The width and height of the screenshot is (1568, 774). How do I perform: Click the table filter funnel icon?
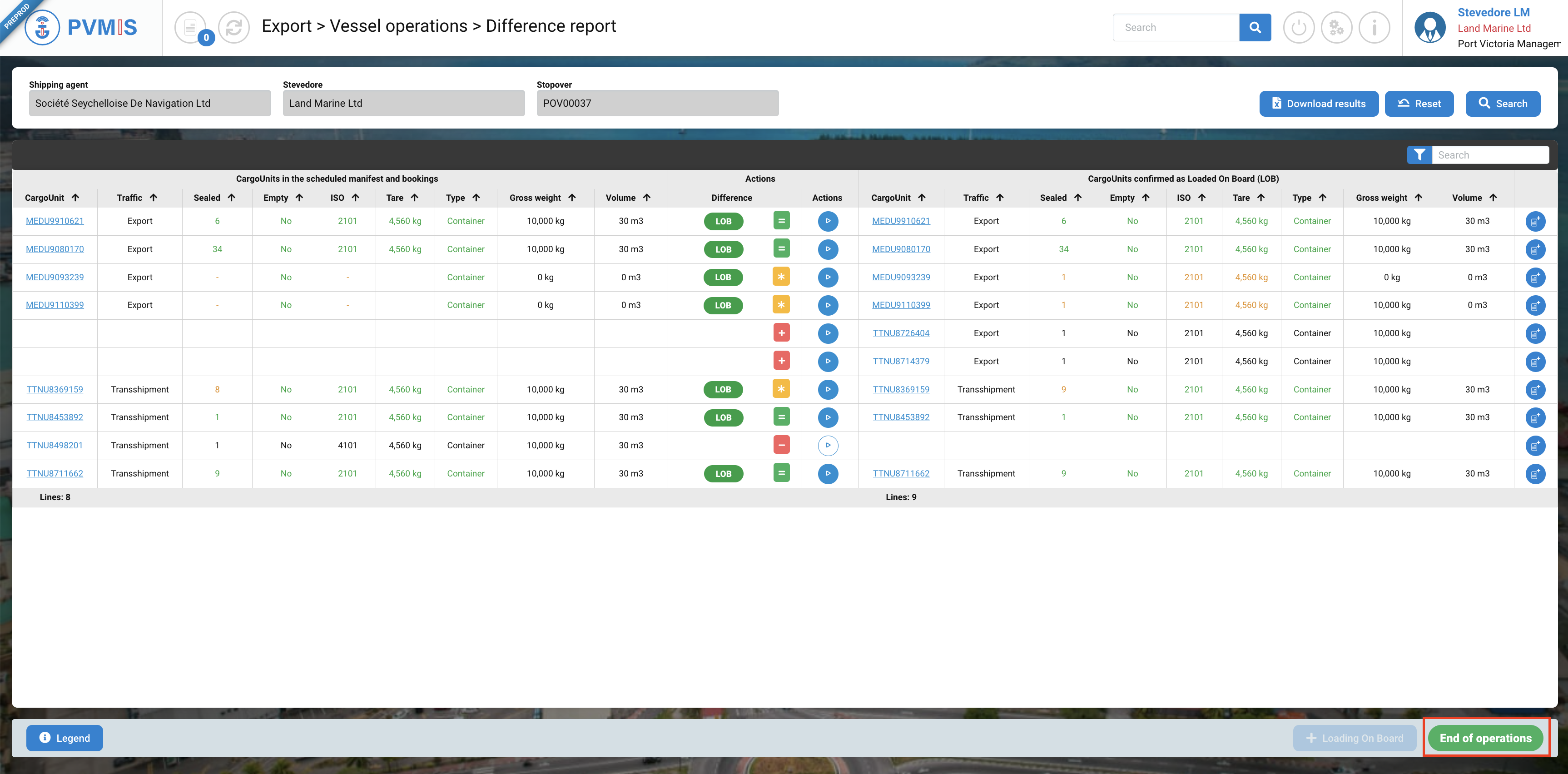(1419, 155)
